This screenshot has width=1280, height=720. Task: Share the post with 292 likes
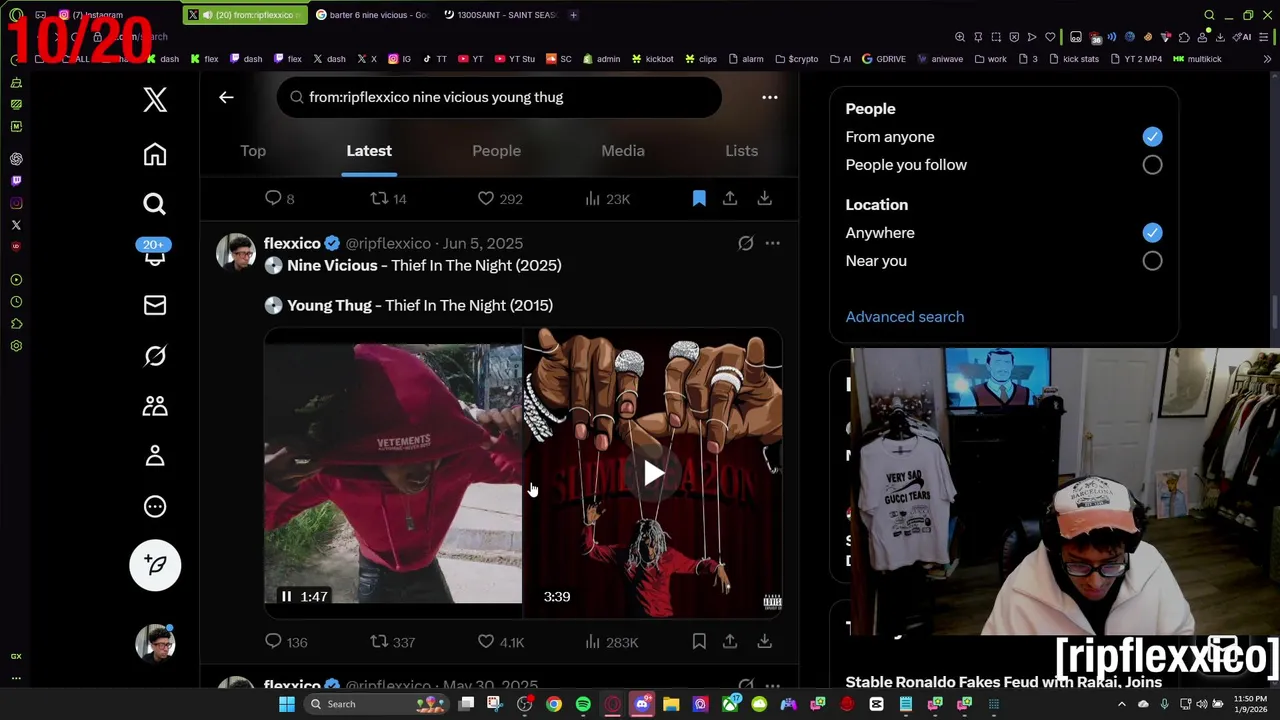[x=730, y=198]
